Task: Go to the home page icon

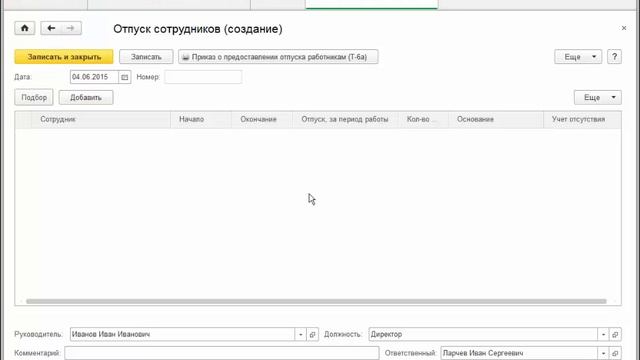Action: (x=24, y=28)
